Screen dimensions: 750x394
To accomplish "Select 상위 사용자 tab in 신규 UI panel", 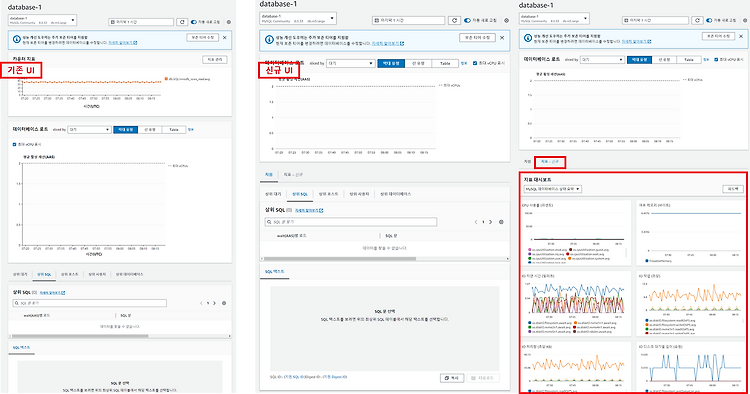I will 359,194.
